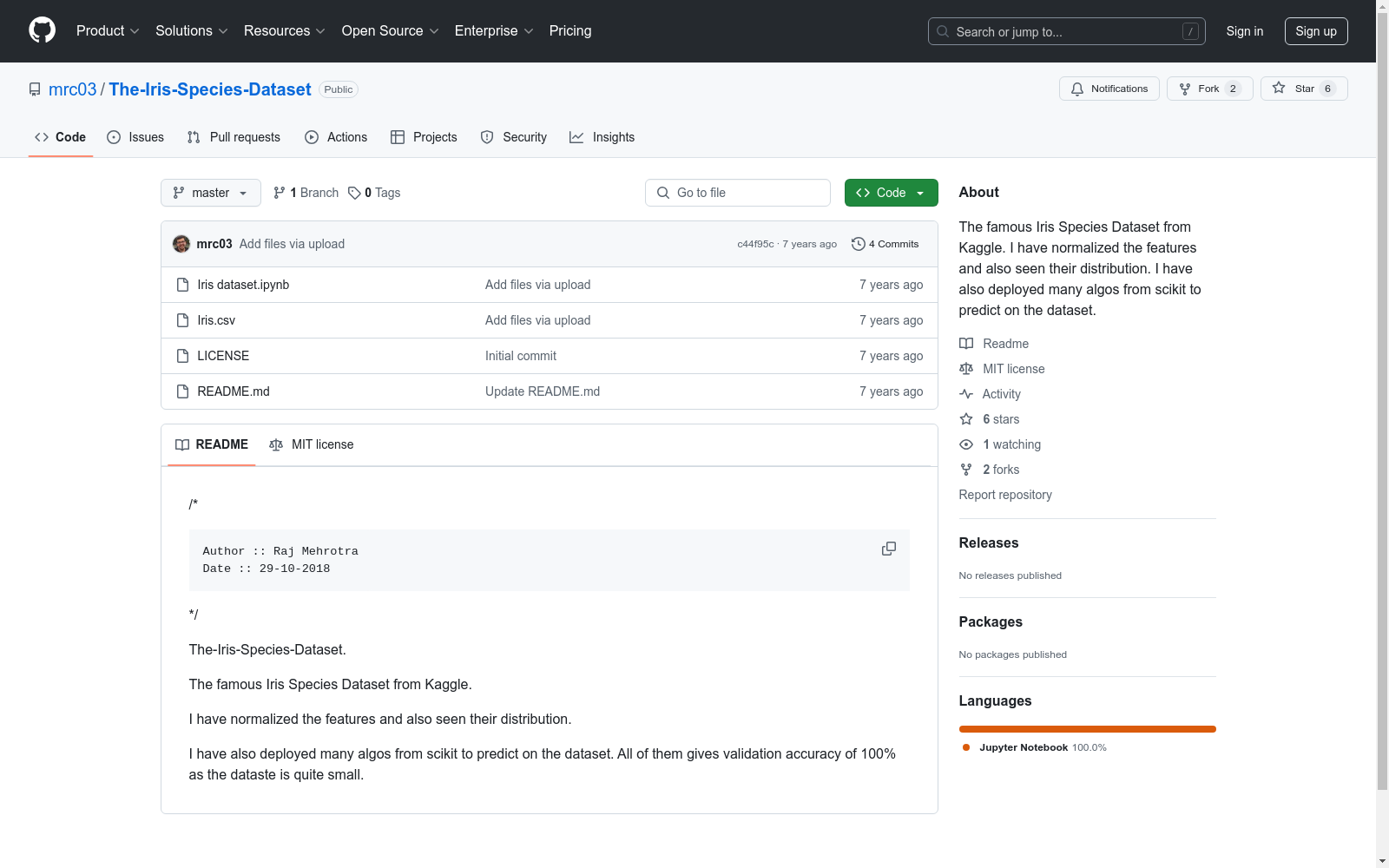Open the master branch selector

pyautogui.click(x=211, y=193)
